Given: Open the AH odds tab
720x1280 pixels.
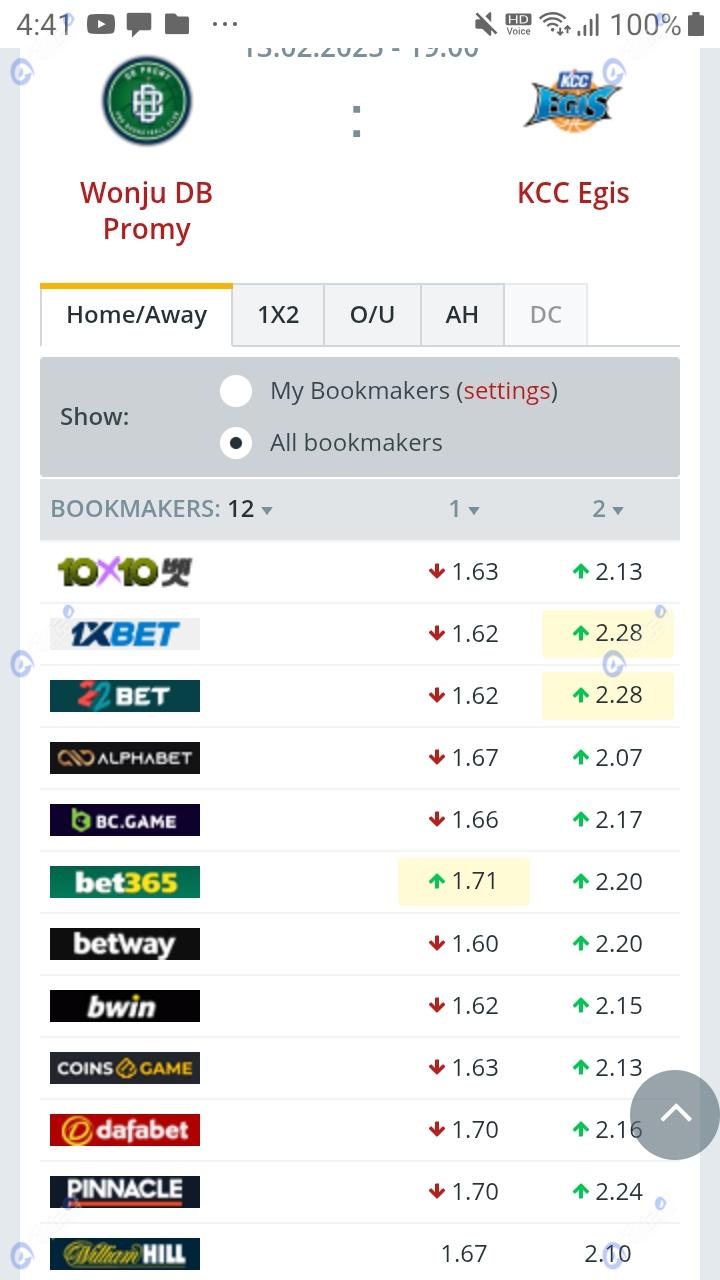Looking at the screenshot, I should pyautogui.click(x=462, y=315).
